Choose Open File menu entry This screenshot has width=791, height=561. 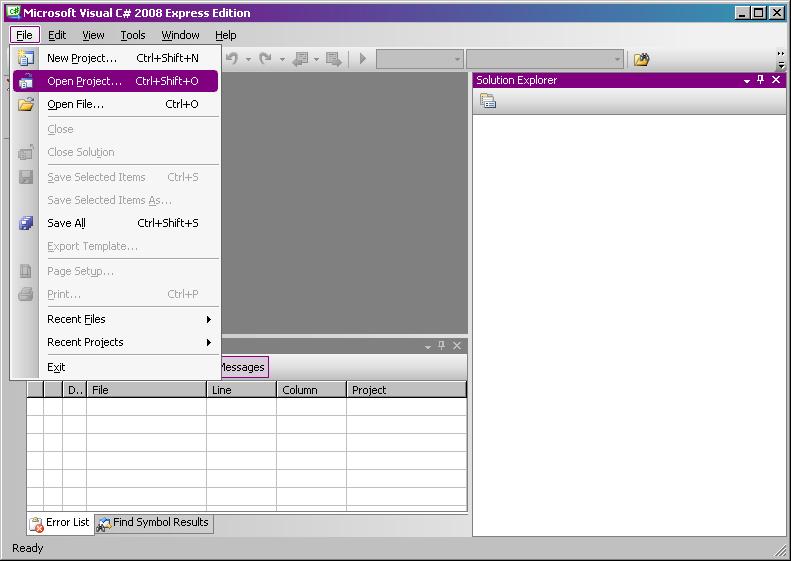click(x=115, y=104)
